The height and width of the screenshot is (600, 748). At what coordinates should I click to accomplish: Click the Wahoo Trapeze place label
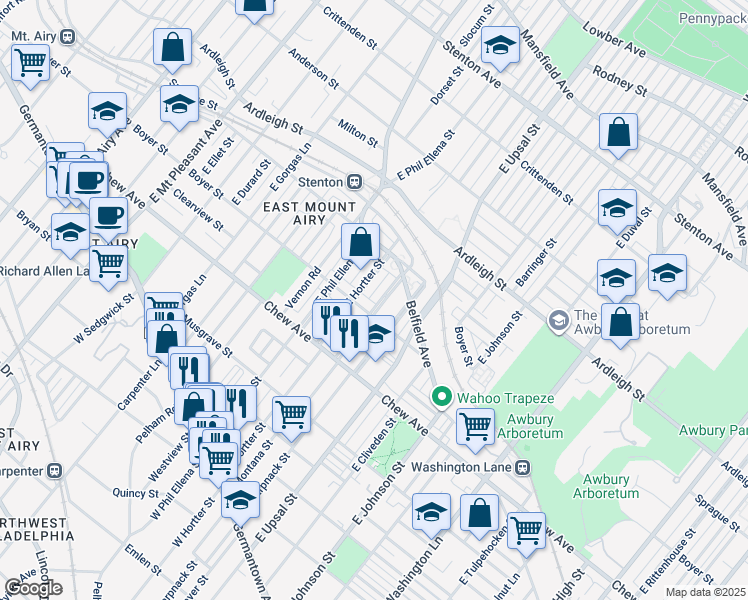coord(506,398)
